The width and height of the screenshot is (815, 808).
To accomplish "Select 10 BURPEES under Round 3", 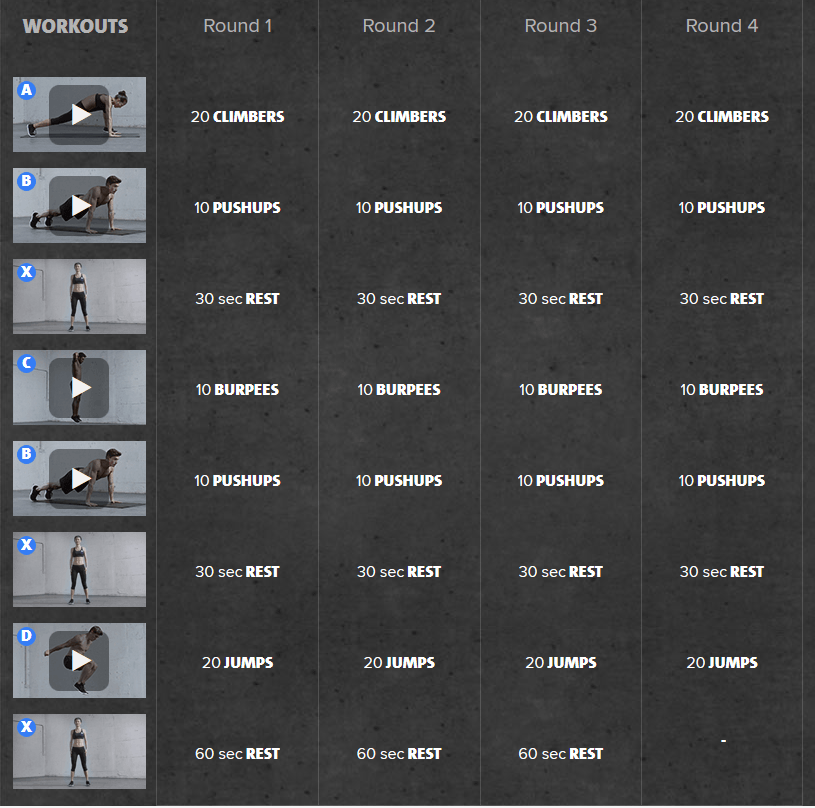I will click(x=560, y=390).
